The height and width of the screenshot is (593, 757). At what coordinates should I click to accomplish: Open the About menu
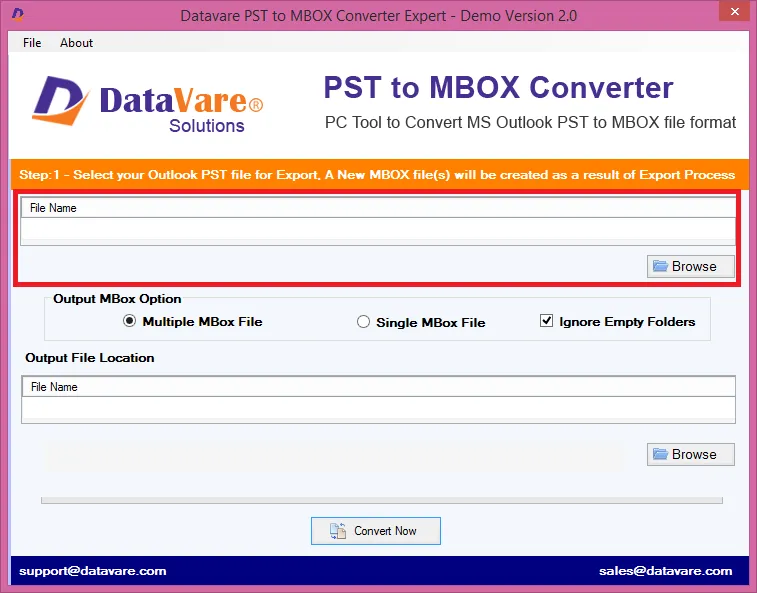[x=76, y=43]
